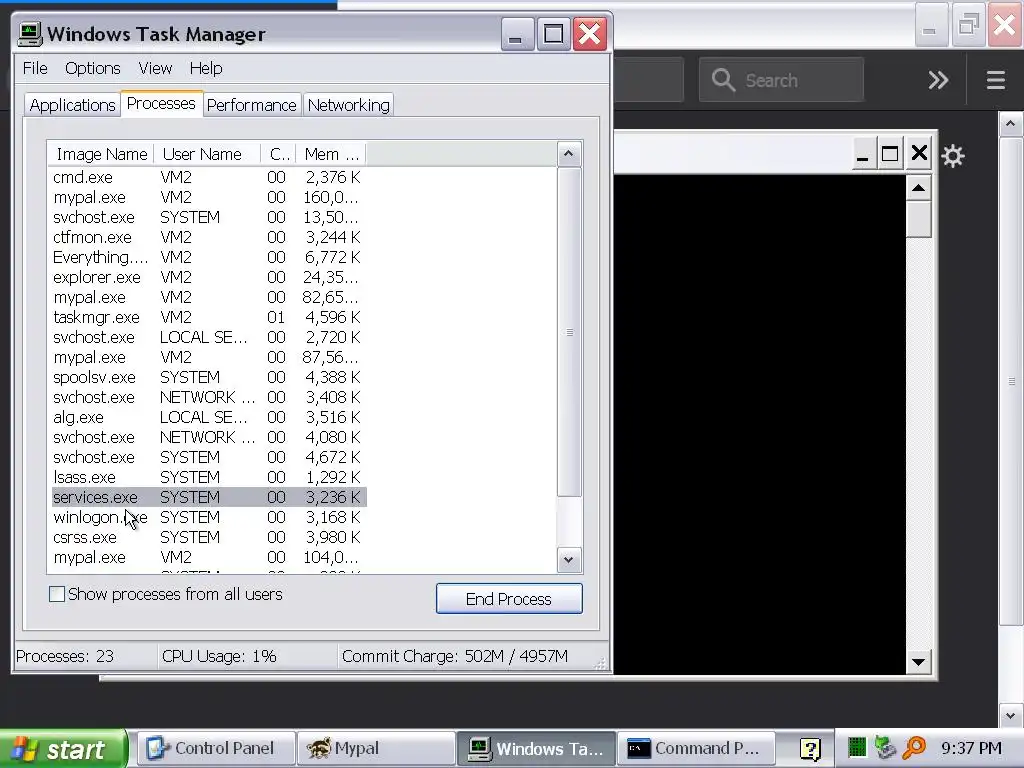This screenshot has width=1024, height=768.
Task: Select the lsass.exe process
Action: pyautogui.click(x=209, y=477)
